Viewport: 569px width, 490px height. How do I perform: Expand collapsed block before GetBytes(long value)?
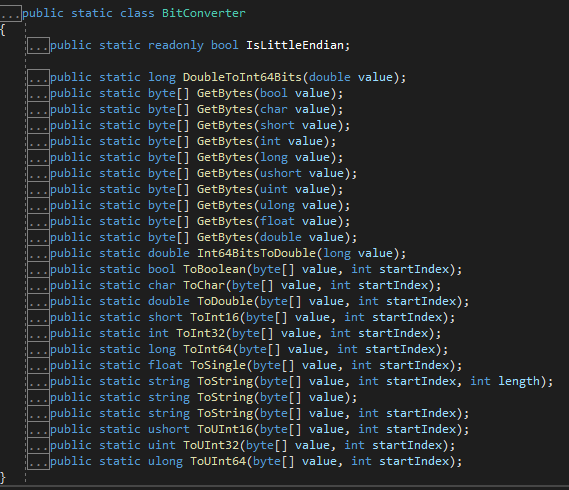38,157
